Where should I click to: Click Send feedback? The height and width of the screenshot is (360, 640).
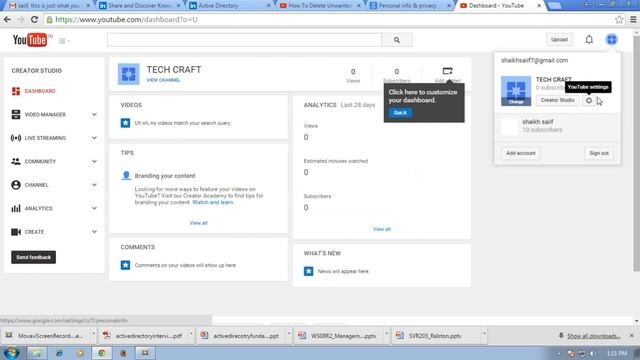[33, 257]
